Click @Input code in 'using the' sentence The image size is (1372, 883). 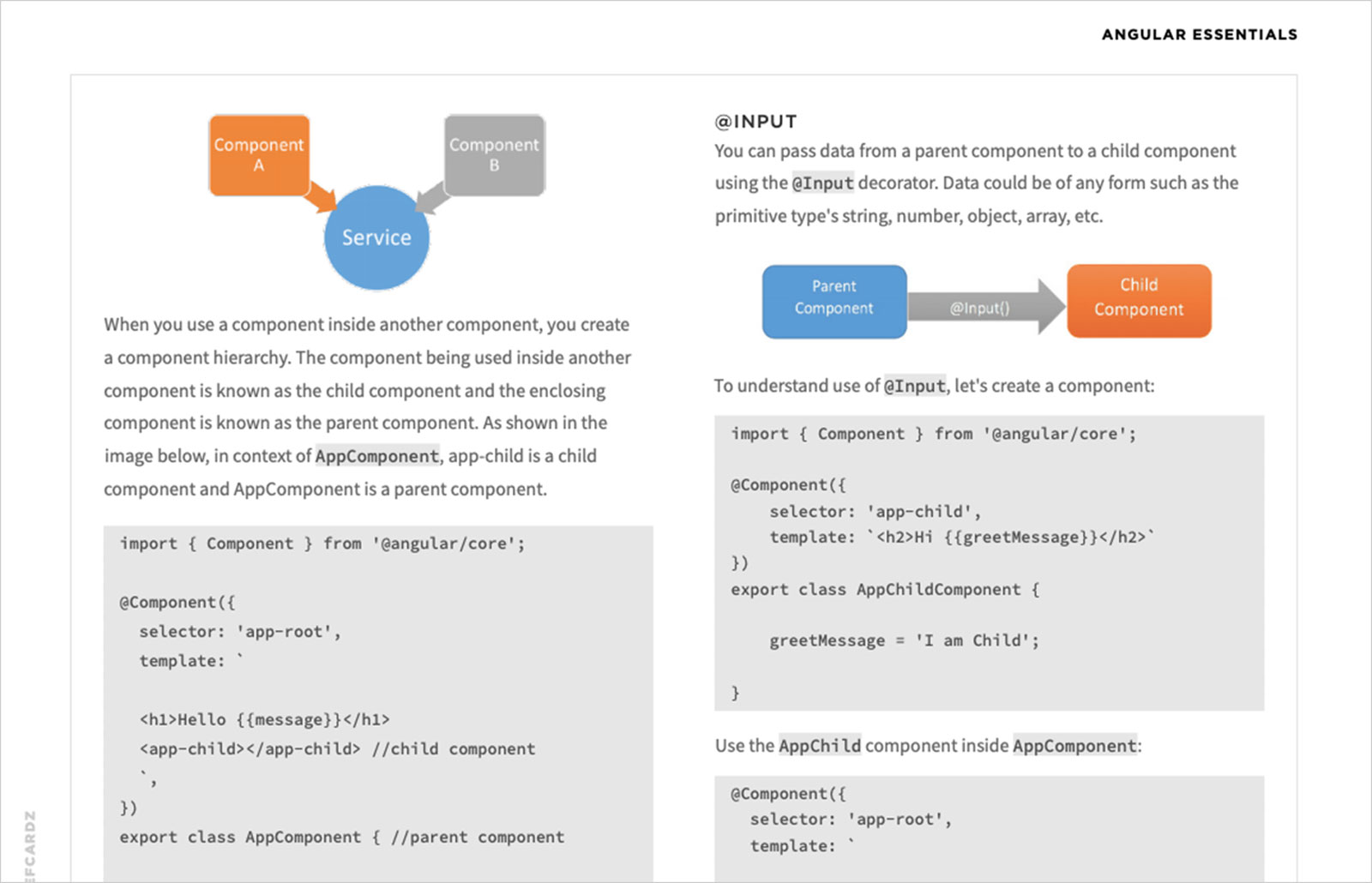[822, 183]
